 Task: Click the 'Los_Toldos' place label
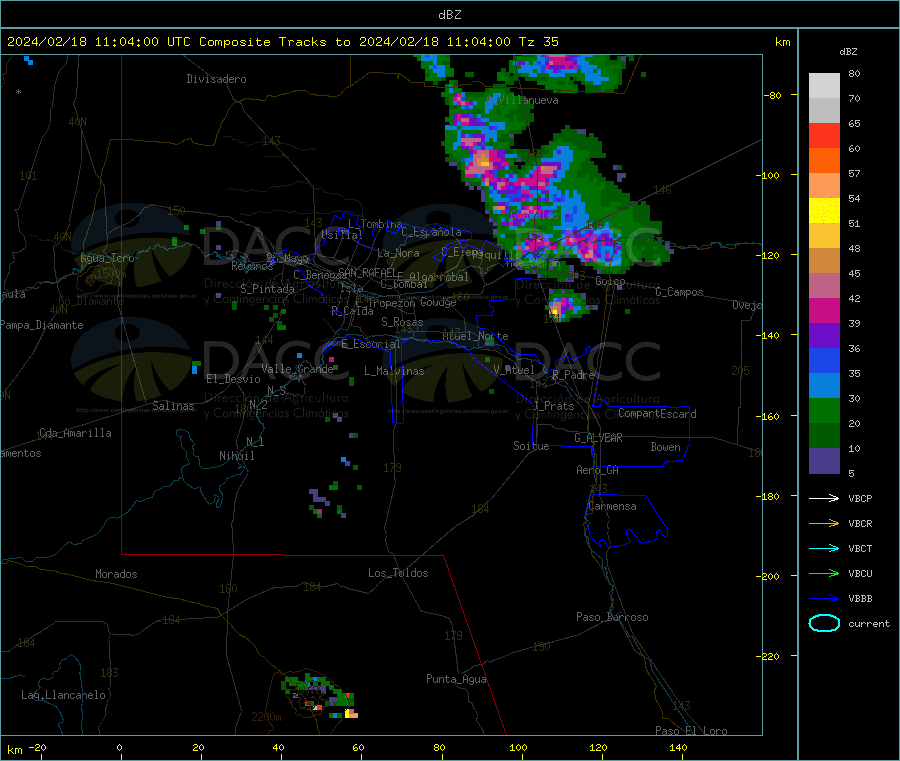coord(398,573)
